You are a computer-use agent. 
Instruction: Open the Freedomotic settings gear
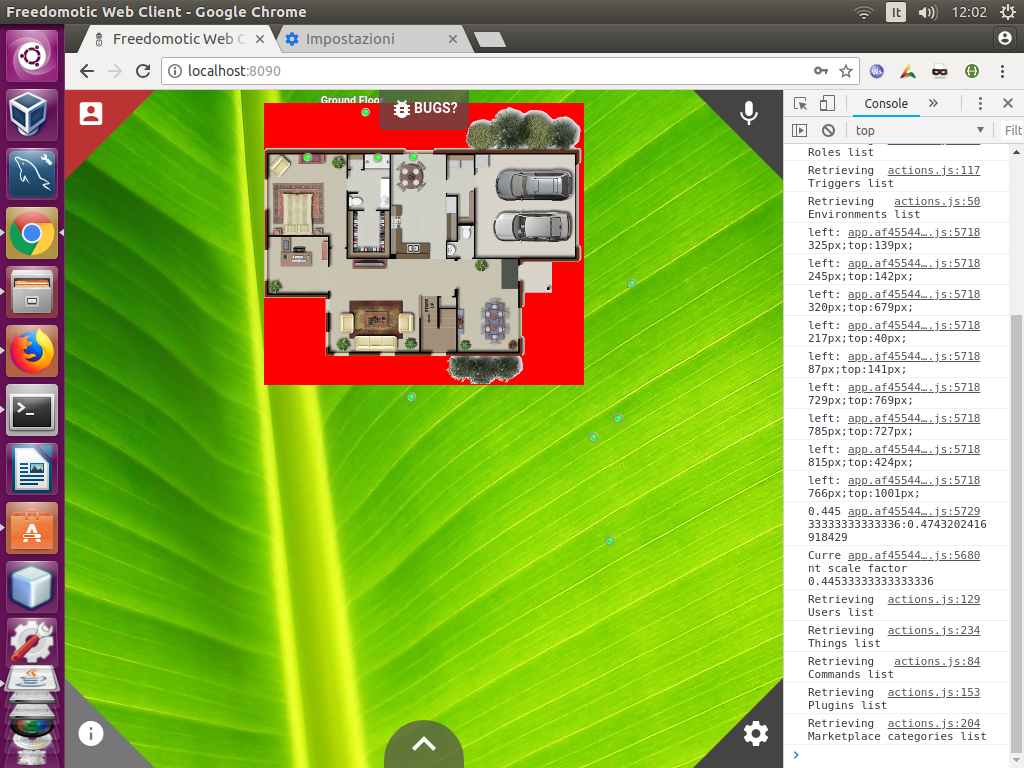click(x=756, y=733)
